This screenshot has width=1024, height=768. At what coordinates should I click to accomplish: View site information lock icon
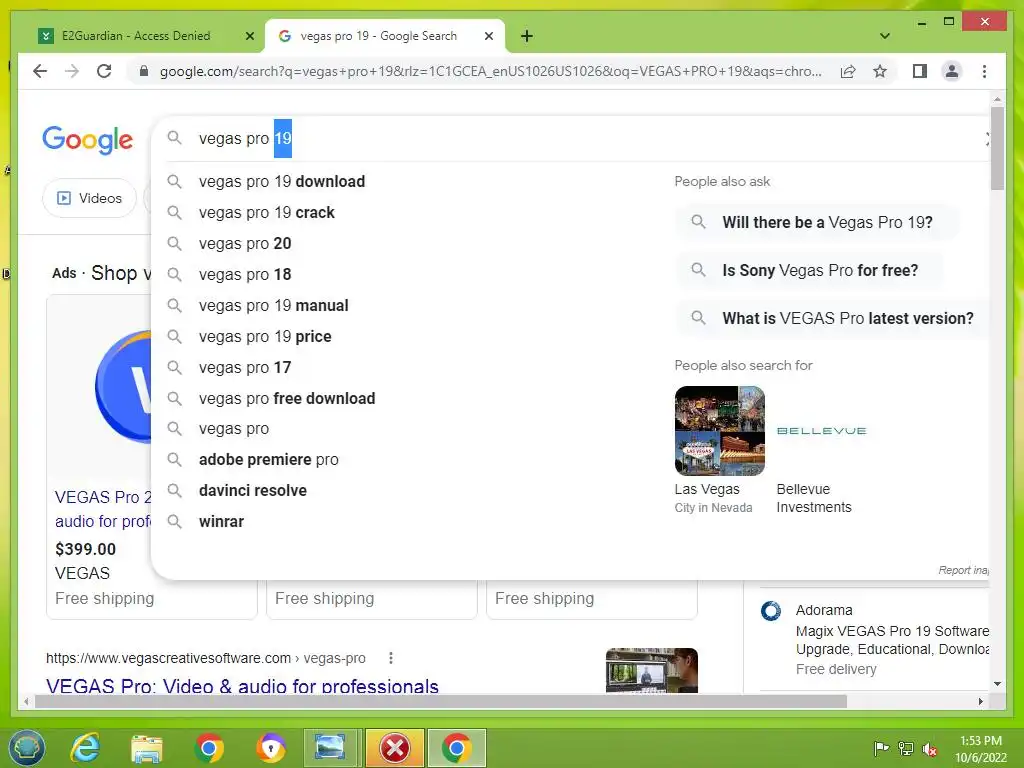pos(144,71)
